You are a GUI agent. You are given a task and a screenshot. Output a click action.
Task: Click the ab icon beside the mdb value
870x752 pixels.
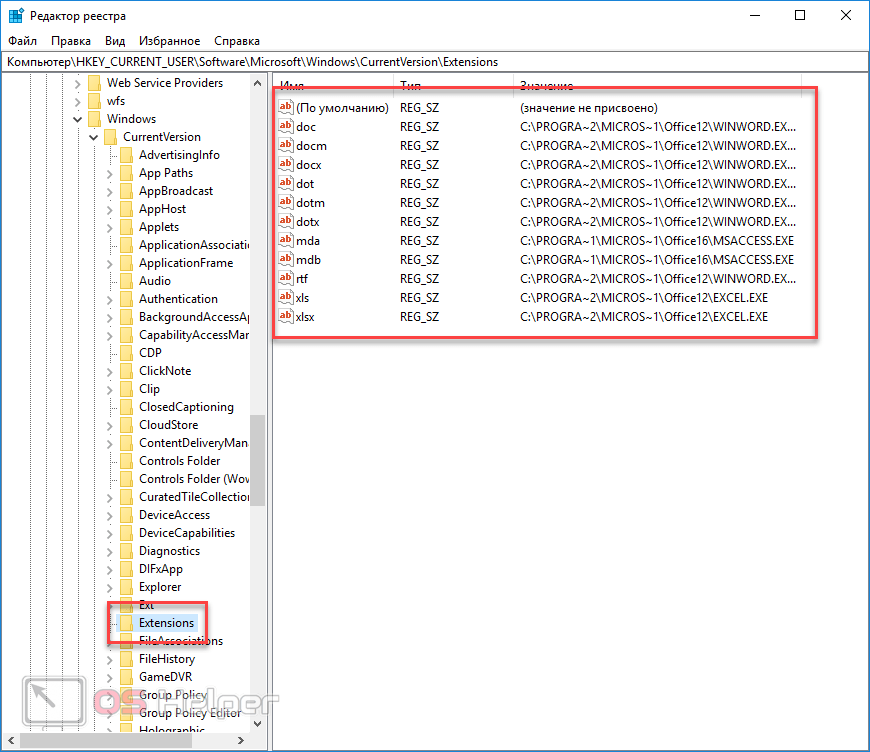(286, 260)
